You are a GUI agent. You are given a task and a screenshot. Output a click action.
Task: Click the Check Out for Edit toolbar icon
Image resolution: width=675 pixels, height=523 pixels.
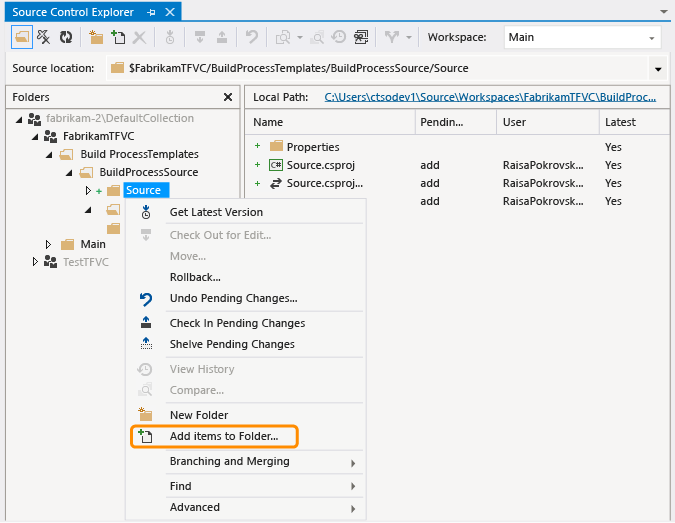[x=200, y=37]
